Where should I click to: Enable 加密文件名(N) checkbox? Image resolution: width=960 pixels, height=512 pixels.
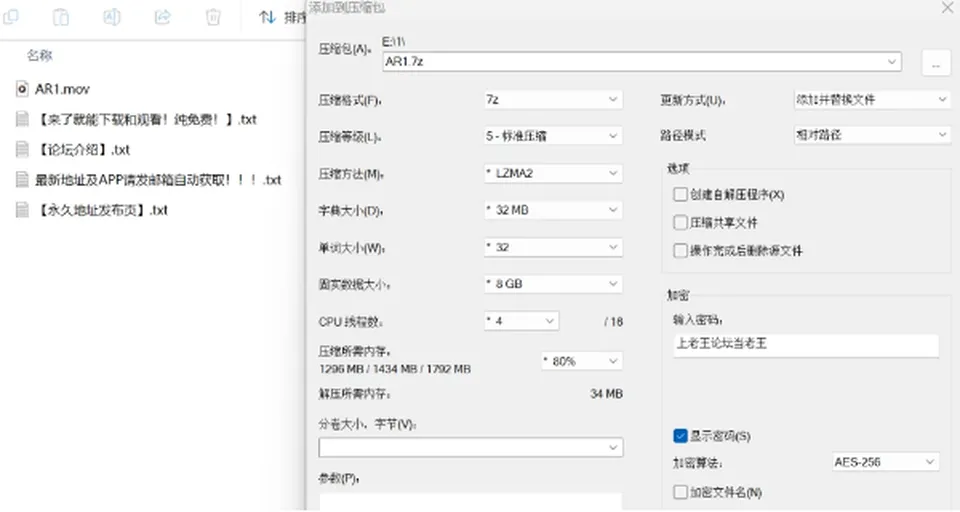click(680, 491)
